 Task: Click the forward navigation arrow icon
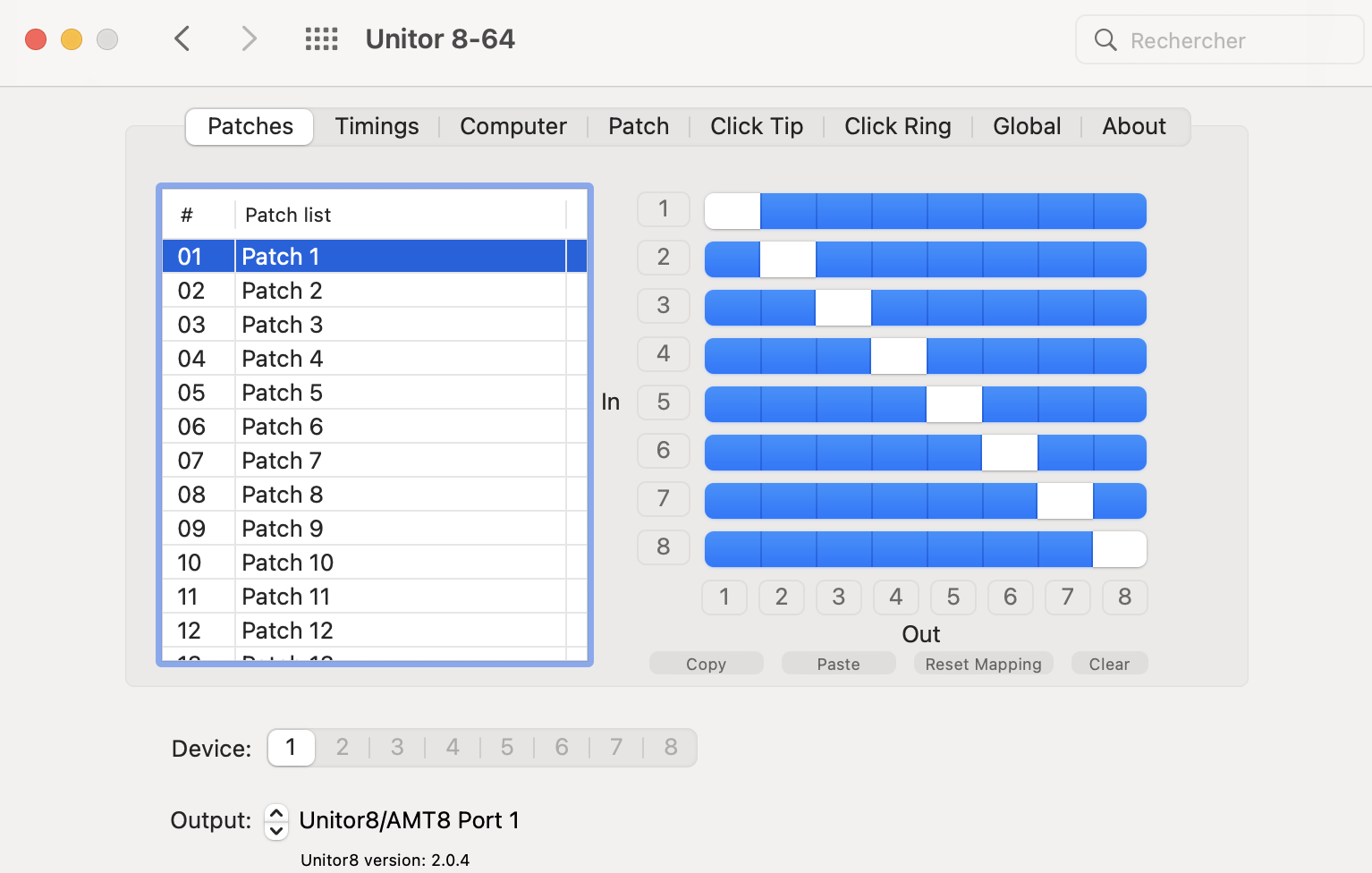[249, 38]
